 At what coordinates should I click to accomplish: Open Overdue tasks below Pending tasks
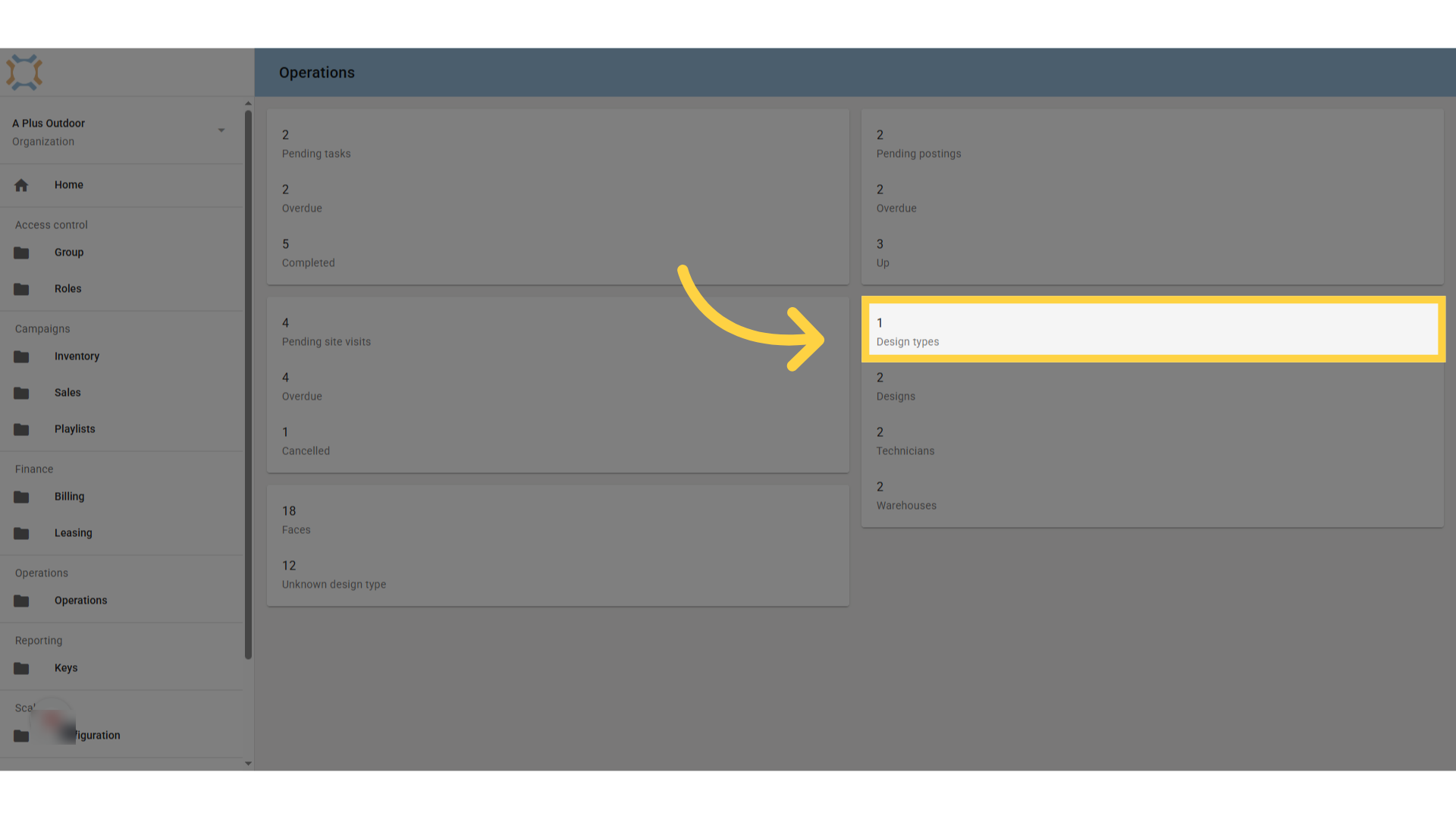click(558, 199)
